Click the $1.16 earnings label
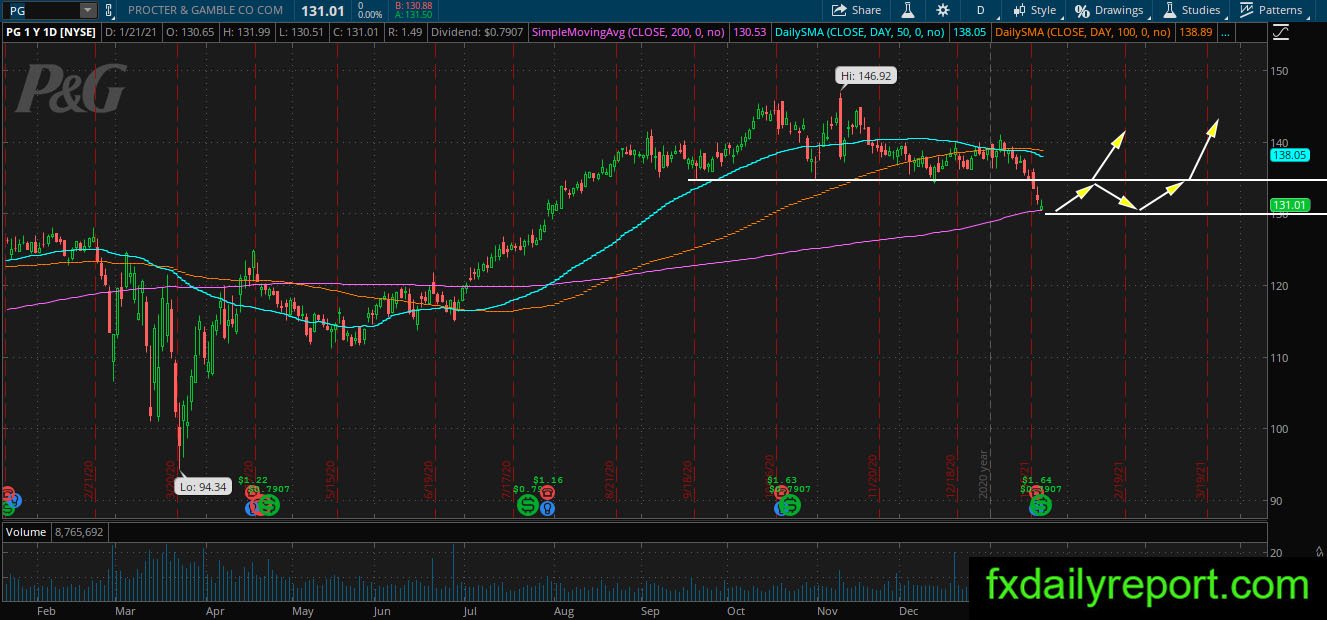 (x=549, y=480)
